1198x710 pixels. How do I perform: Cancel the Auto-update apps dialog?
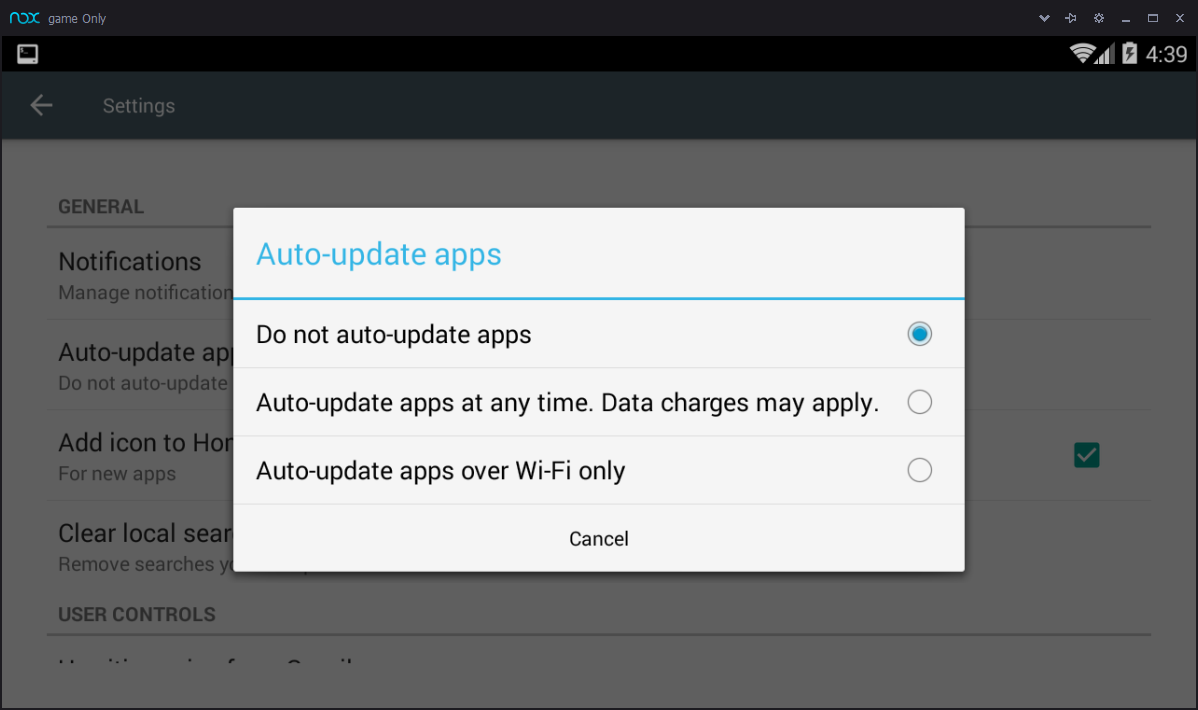[x=598, y=538]
